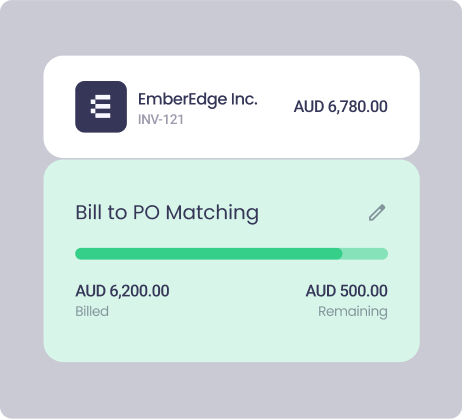Click the EmberEdge Inc. logo icon
This screenshot has width=462, height=419.
[101, 107]
